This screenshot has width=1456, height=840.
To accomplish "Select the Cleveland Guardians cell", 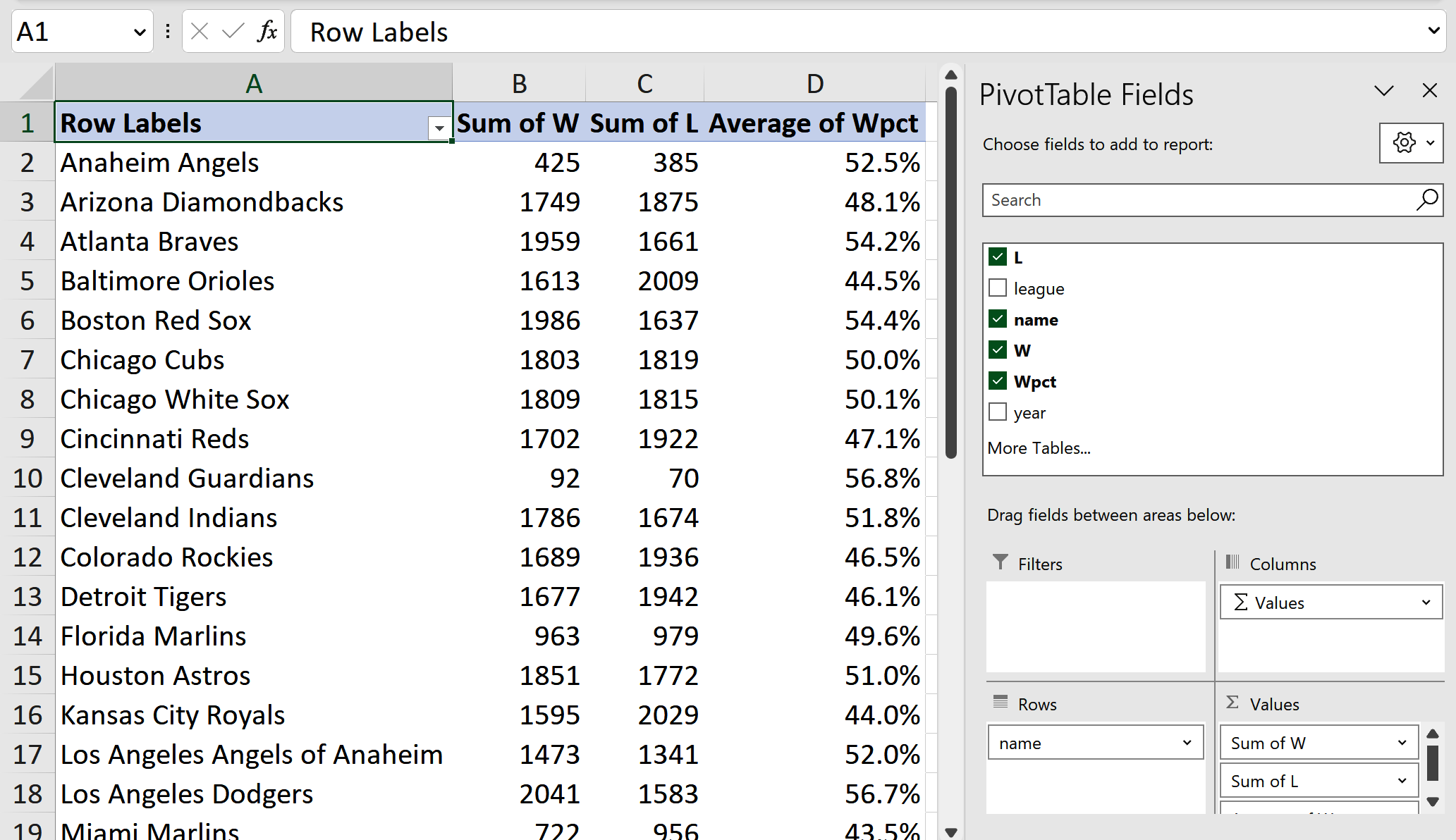I will (254, 478).
